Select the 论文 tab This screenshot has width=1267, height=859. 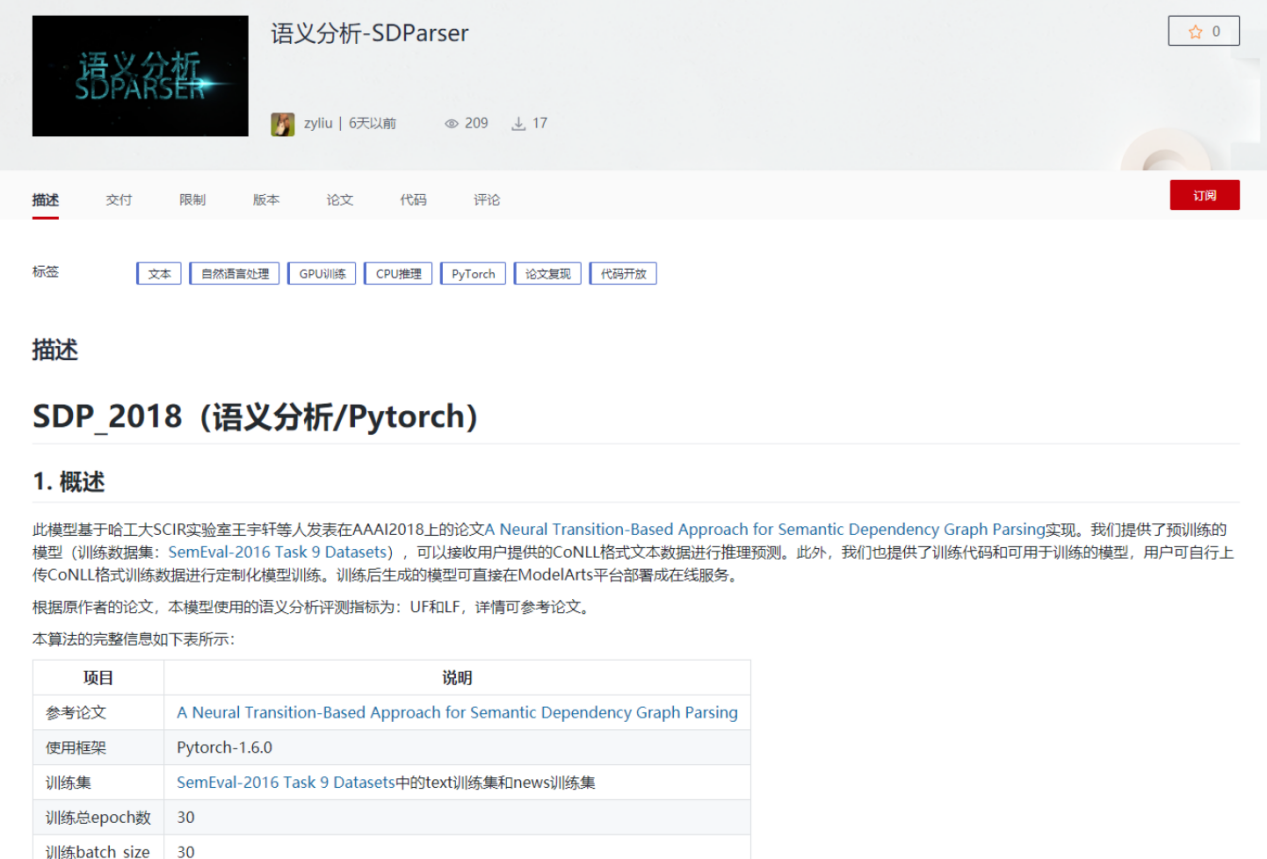340,200
